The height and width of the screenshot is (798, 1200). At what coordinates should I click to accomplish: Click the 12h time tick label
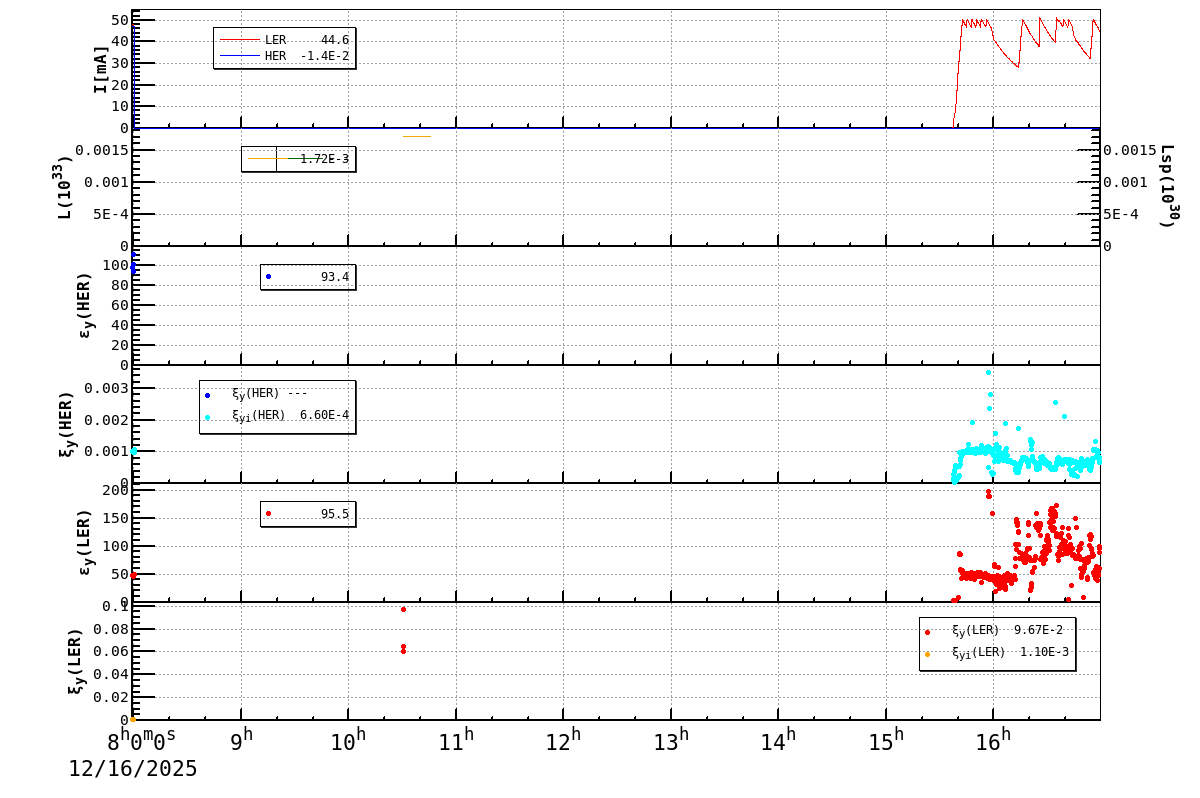564,742
